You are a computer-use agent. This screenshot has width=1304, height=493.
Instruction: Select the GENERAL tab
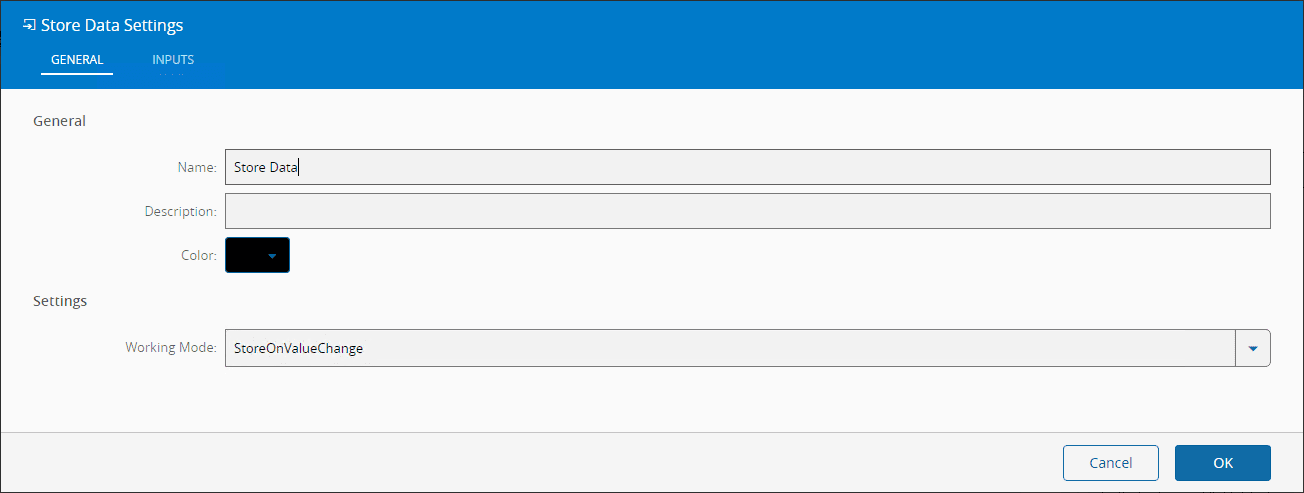point(77,60)
